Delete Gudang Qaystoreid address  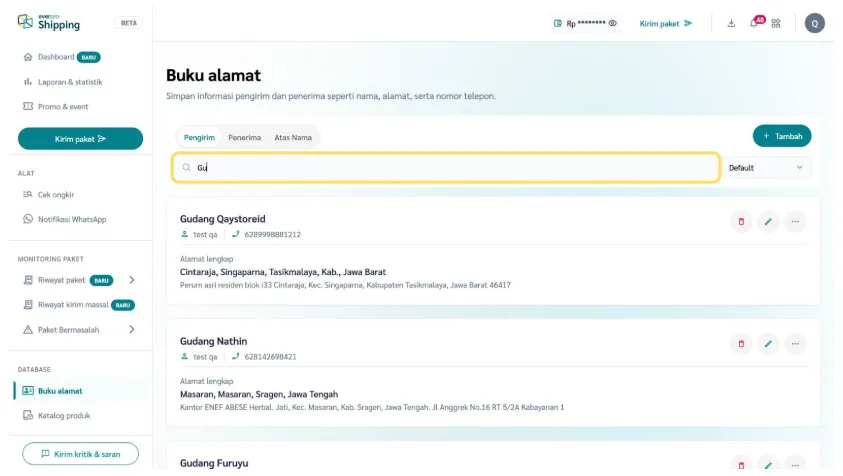[x=741, y=221]
